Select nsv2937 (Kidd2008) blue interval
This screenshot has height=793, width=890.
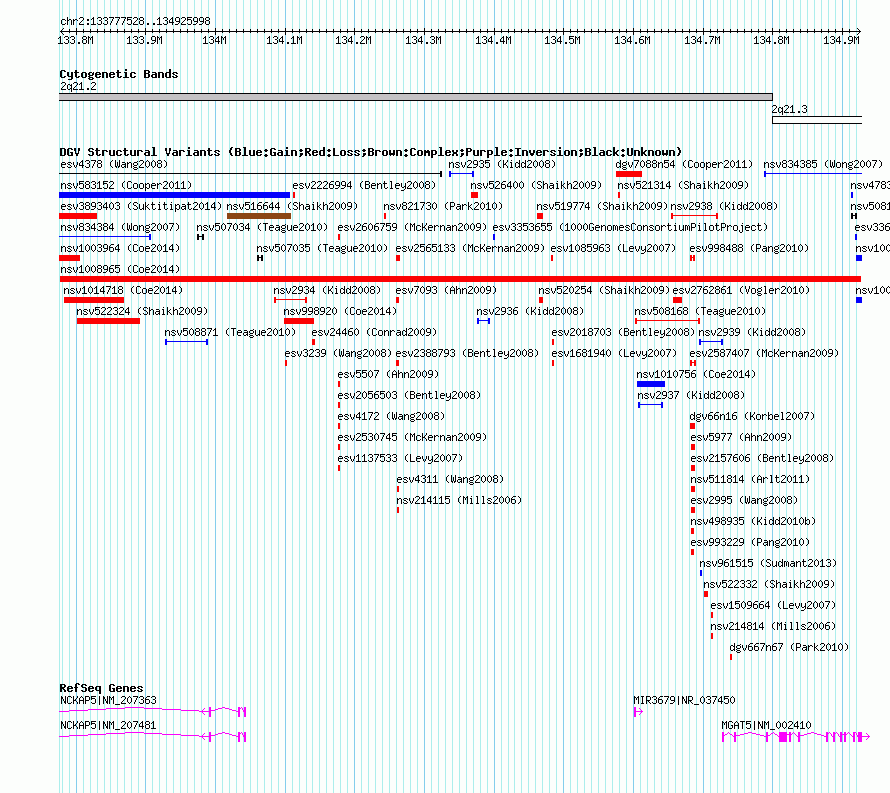tap(650, 405)
